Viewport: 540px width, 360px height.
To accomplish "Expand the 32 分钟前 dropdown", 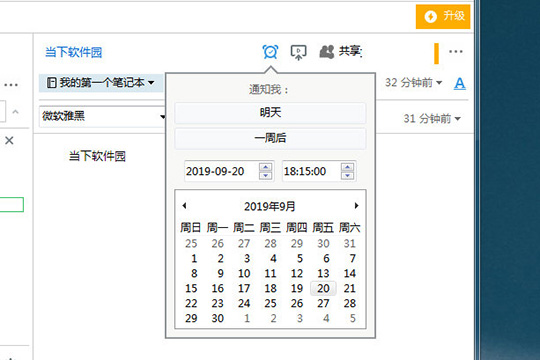I will (413, 83).
